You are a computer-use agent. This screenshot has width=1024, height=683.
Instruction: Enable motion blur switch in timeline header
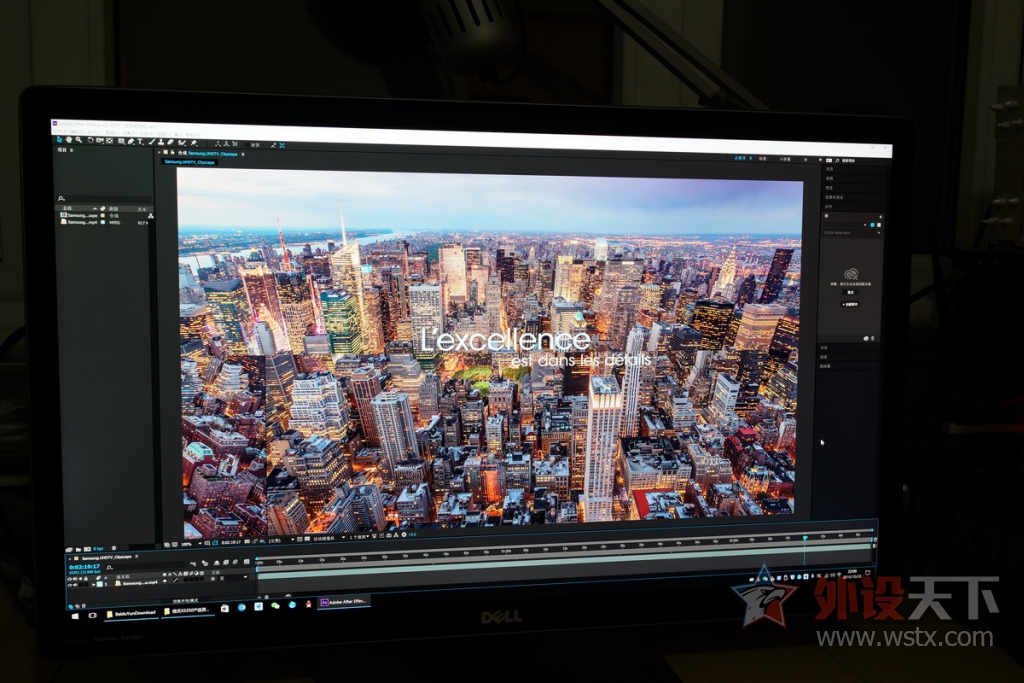tap(235, 562)
